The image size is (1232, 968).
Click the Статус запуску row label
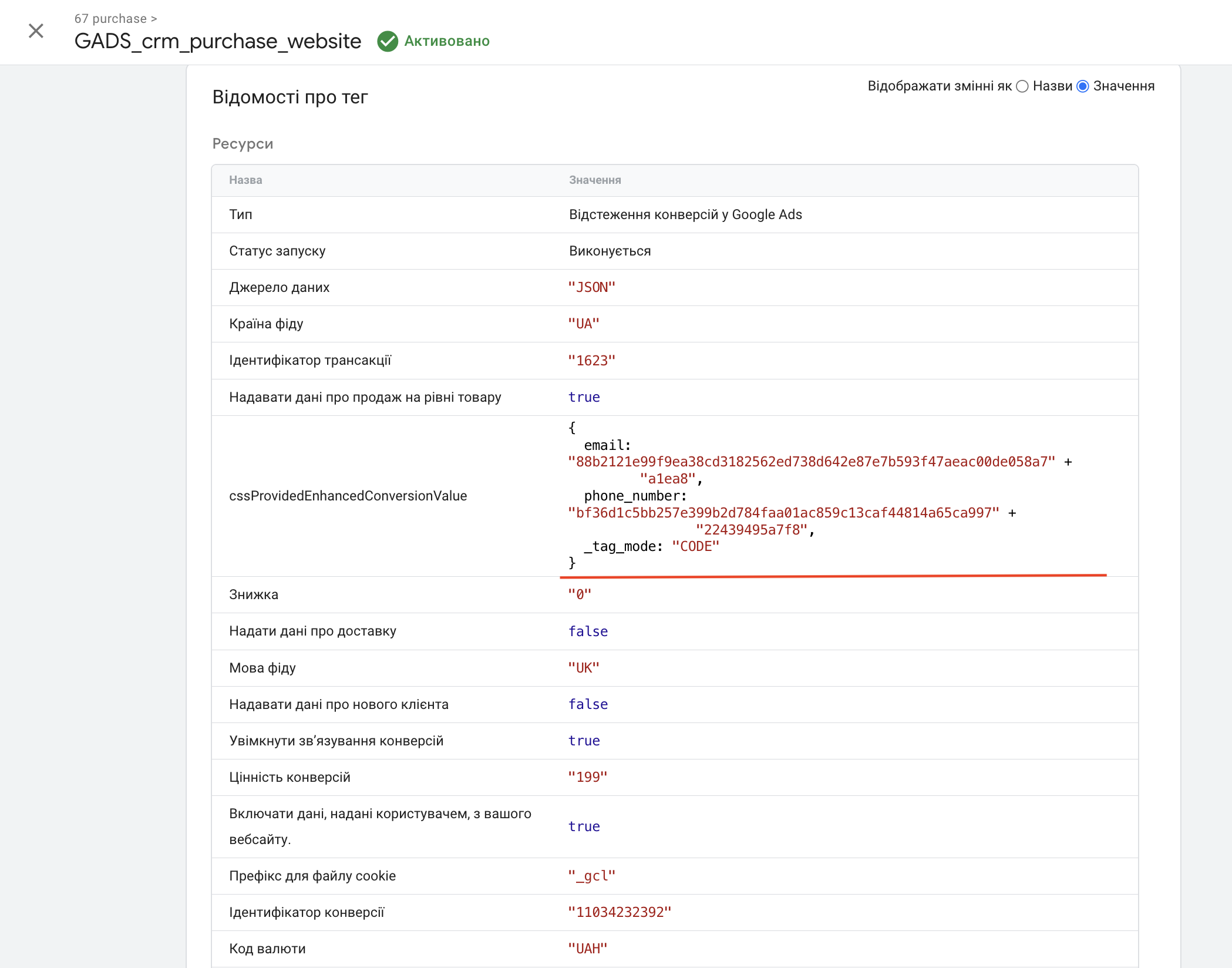(277, 251)
